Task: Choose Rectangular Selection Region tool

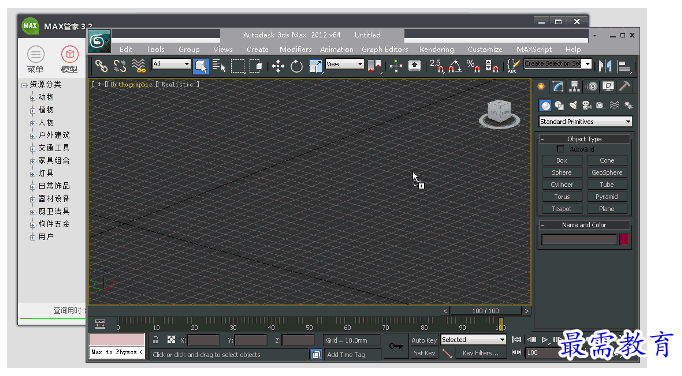Action: (238, 66)
